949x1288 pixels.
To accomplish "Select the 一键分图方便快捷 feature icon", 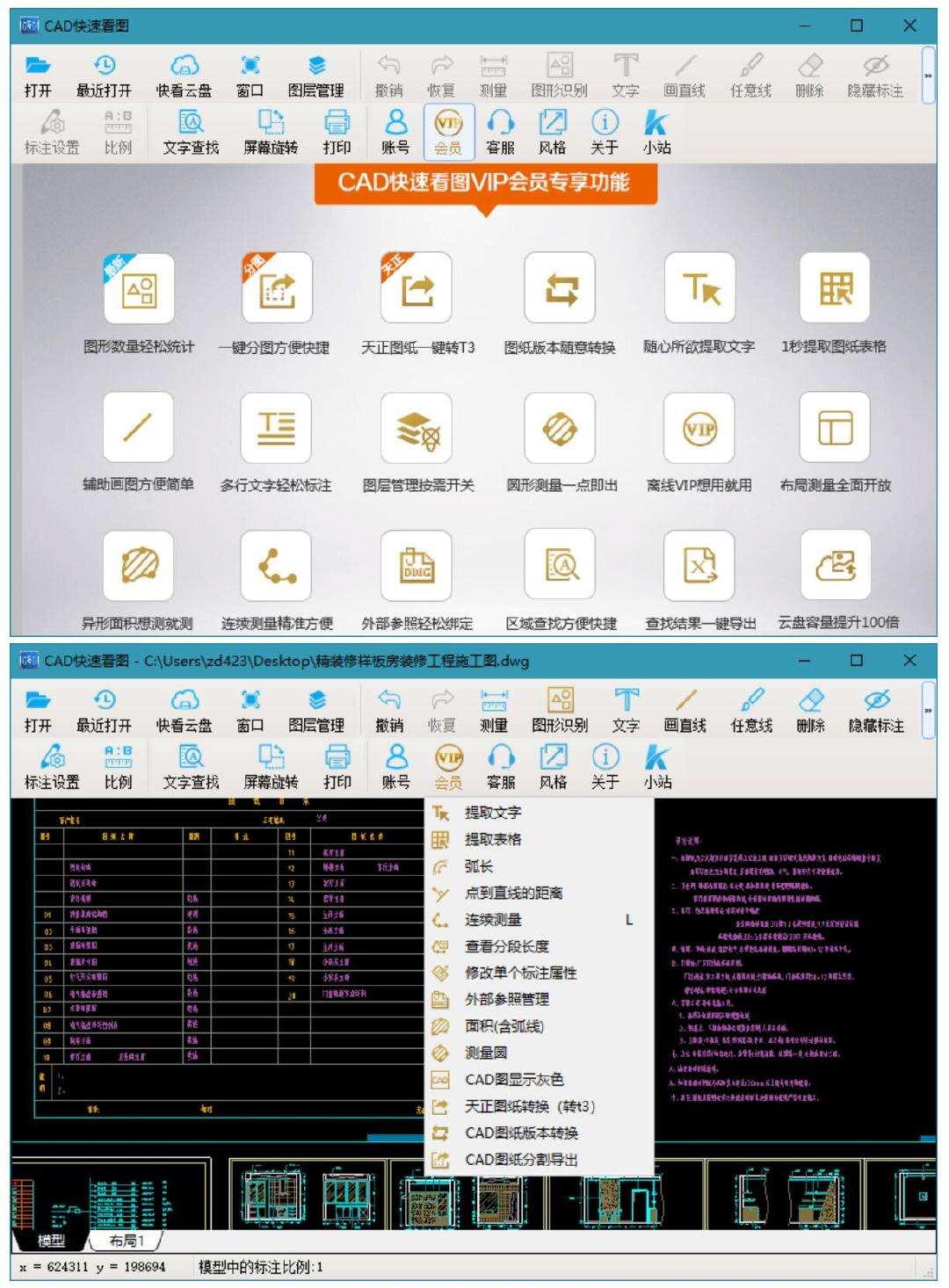I will pyautogui.click(x=277, y=288).
